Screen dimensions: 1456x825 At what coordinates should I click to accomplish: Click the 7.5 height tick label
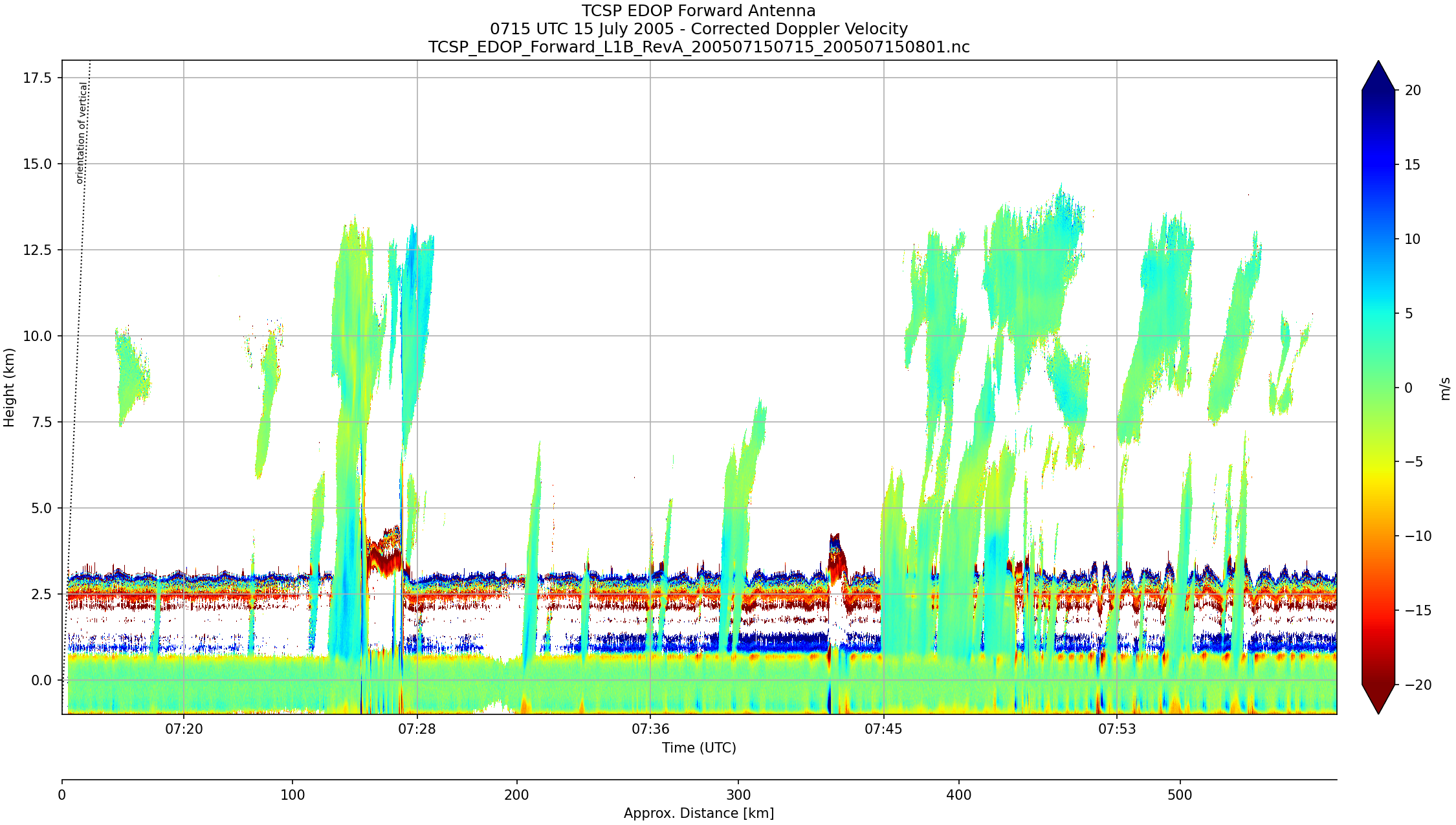coord(41,423)
